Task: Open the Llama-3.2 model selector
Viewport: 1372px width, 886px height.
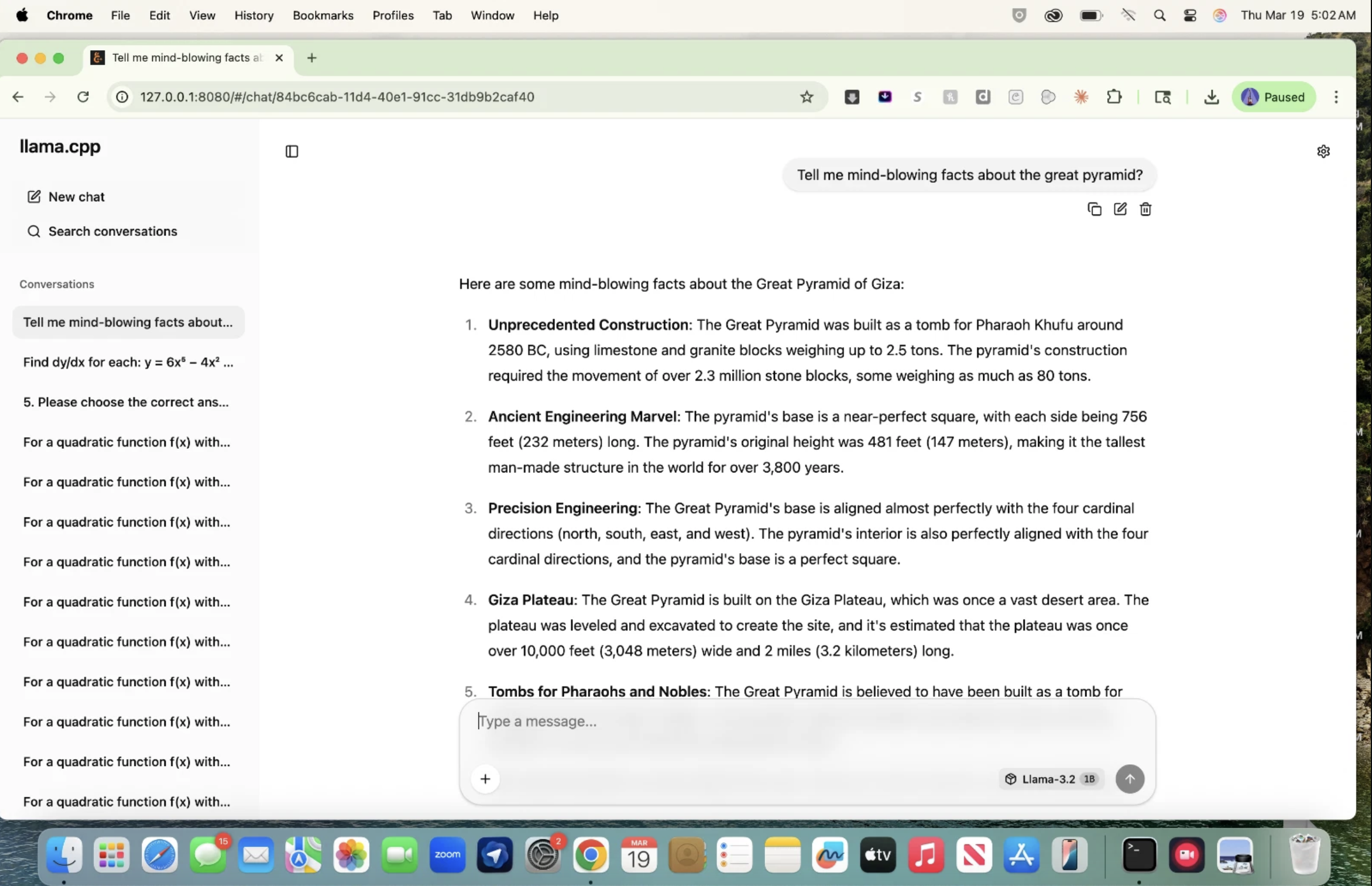Action: tap(1051, 779)
